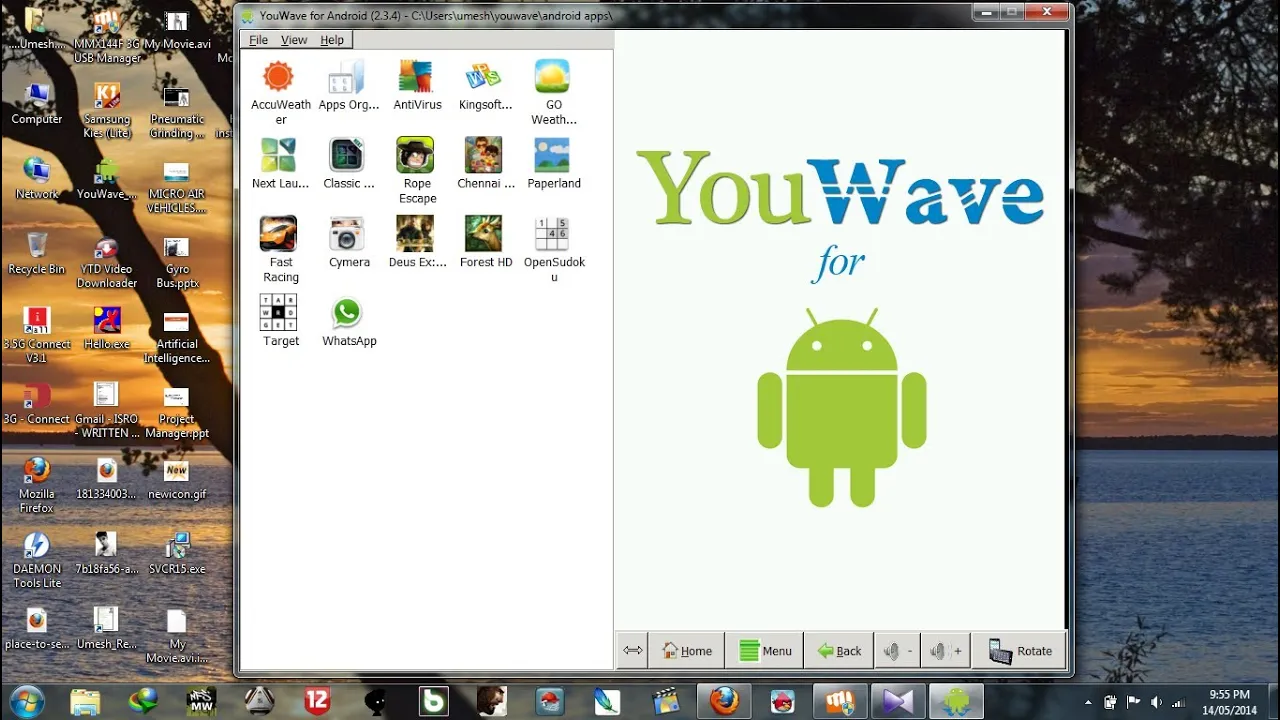Viewport: 1280px width, 720px height.
Task: Click the YouWave Android taskbar icon
Action: [x=957, y=701]
